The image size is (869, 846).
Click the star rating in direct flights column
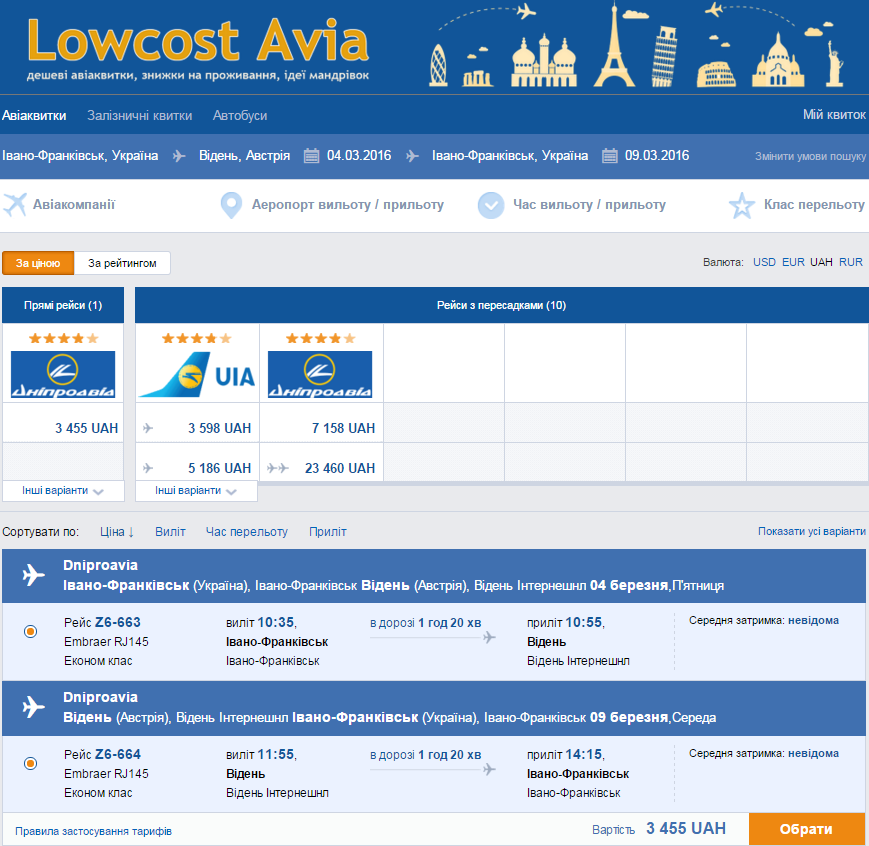coord(64,338)
